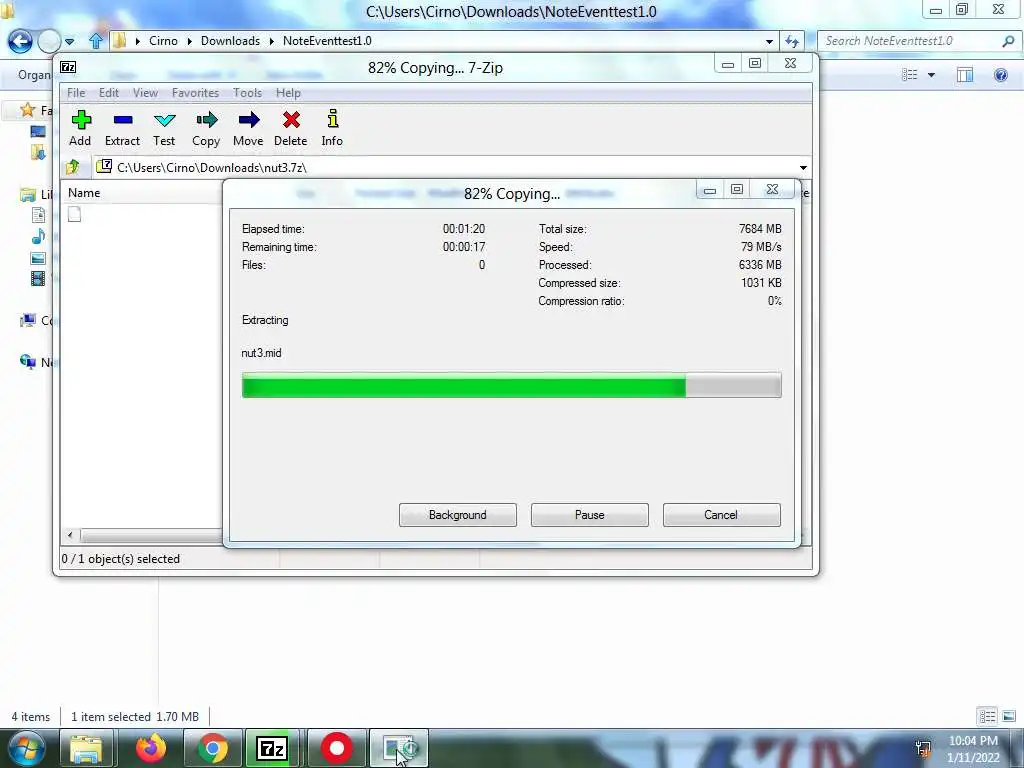The height and width of the screenshot is (768, 1024).
Task: Click the Move toolbar icon
Action: pos(248,120)
